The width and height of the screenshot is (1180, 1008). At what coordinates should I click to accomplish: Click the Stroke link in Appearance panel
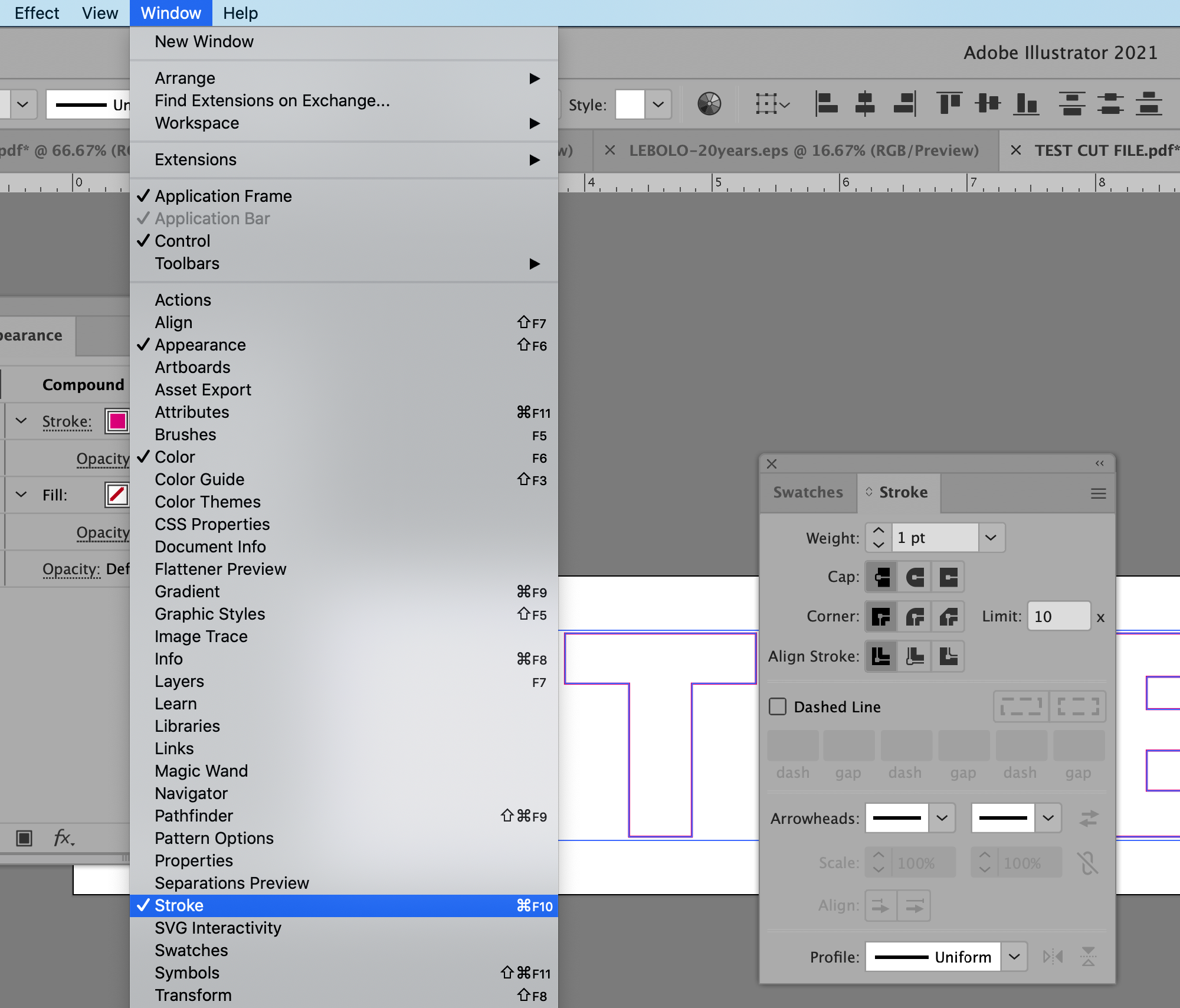click(x=67, y=421)
